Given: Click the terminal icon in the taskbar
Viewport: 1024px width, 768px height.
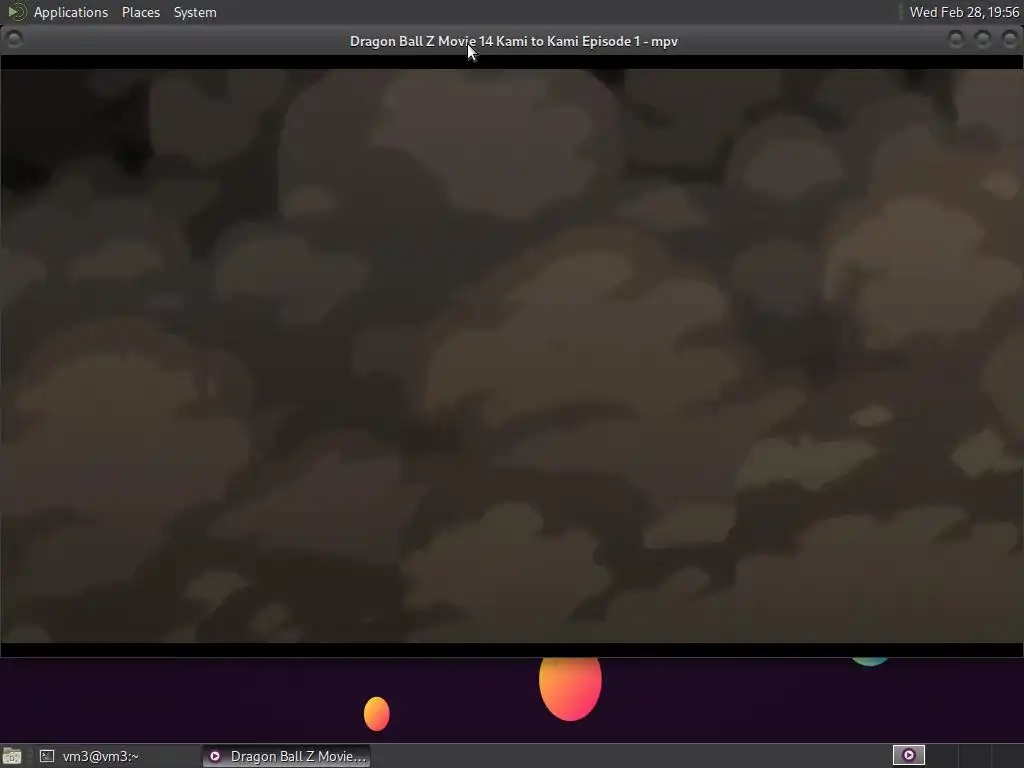Looking at the screenshot, I should pyautogui.click(x=47, y=756).
